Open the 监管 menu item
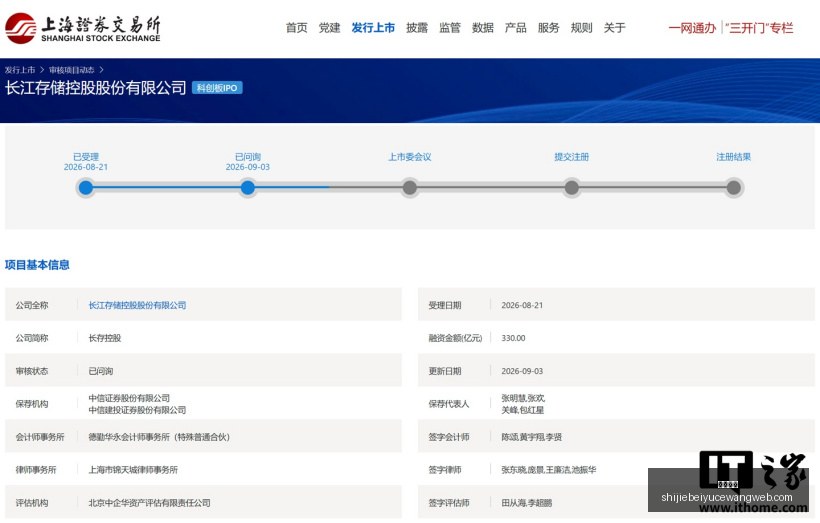Screen dimensions: 820x523 tap(450, 28)
